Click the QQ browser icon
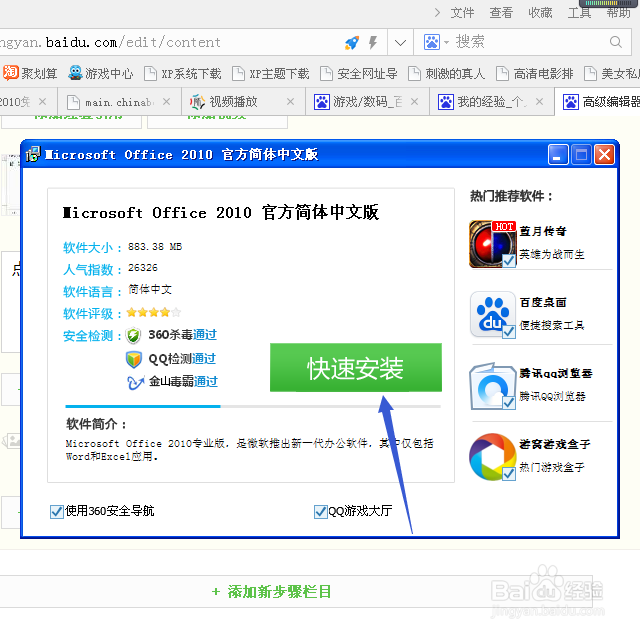This screenshot has height=633, width=640. [x=492, y=386]
